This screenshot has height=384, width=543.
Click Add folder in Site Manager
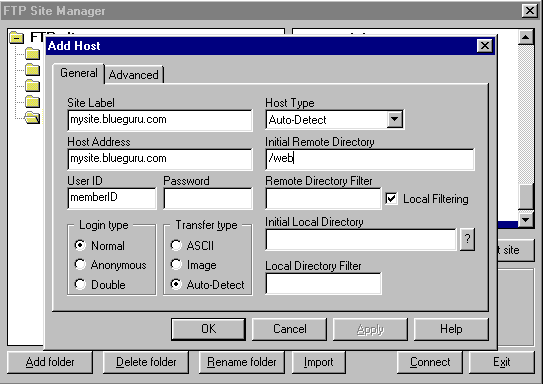point(50,362)
